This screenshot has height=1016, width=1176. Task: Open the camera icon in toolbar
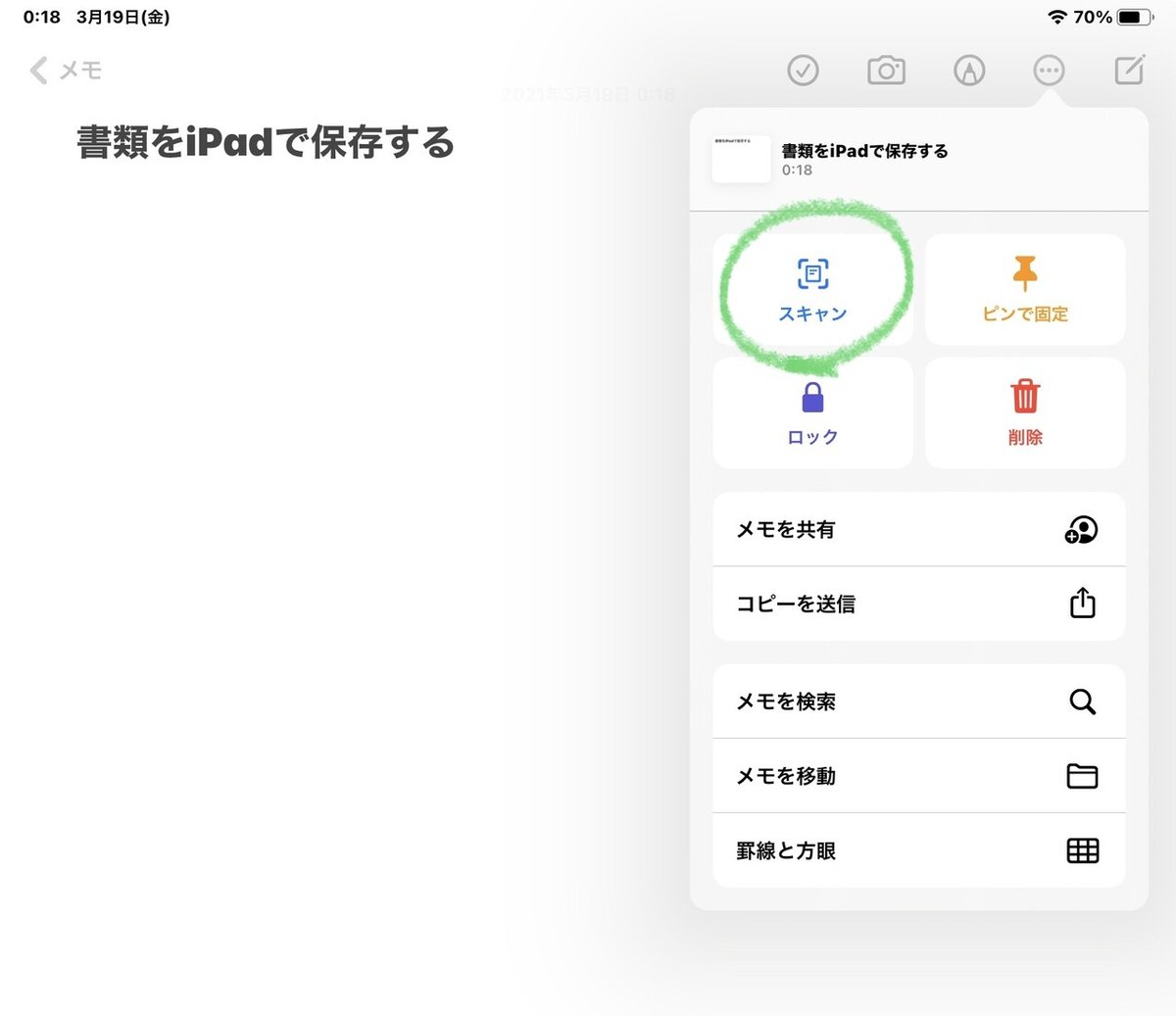tap(886, 71)
